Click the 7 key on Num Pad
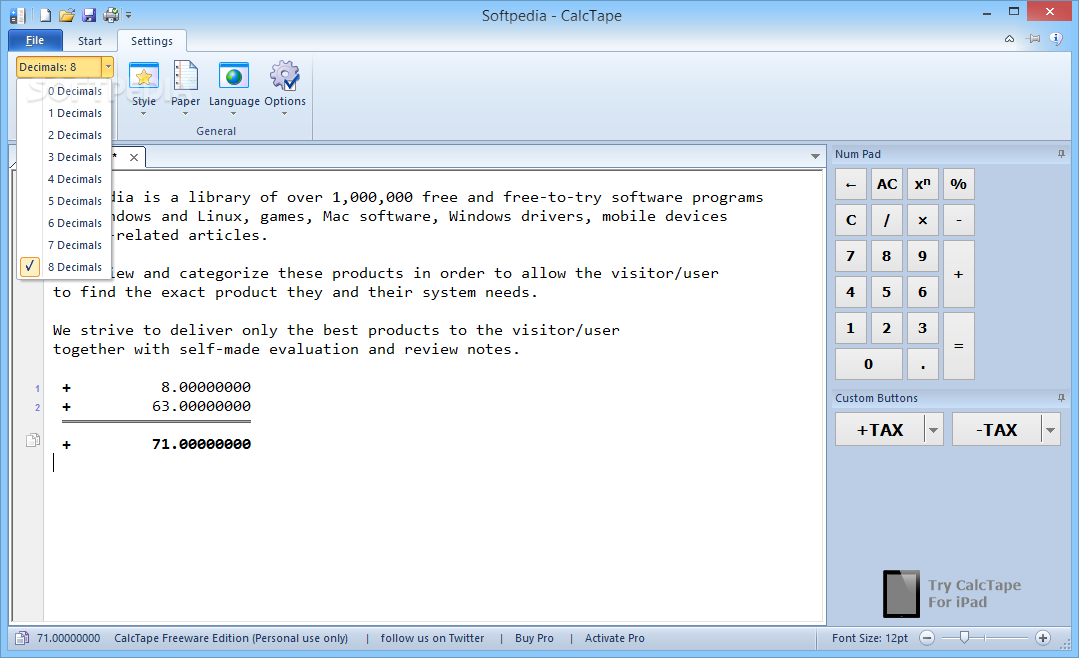1079x658 pixels. pyautogui.click(x=851, y=256)
